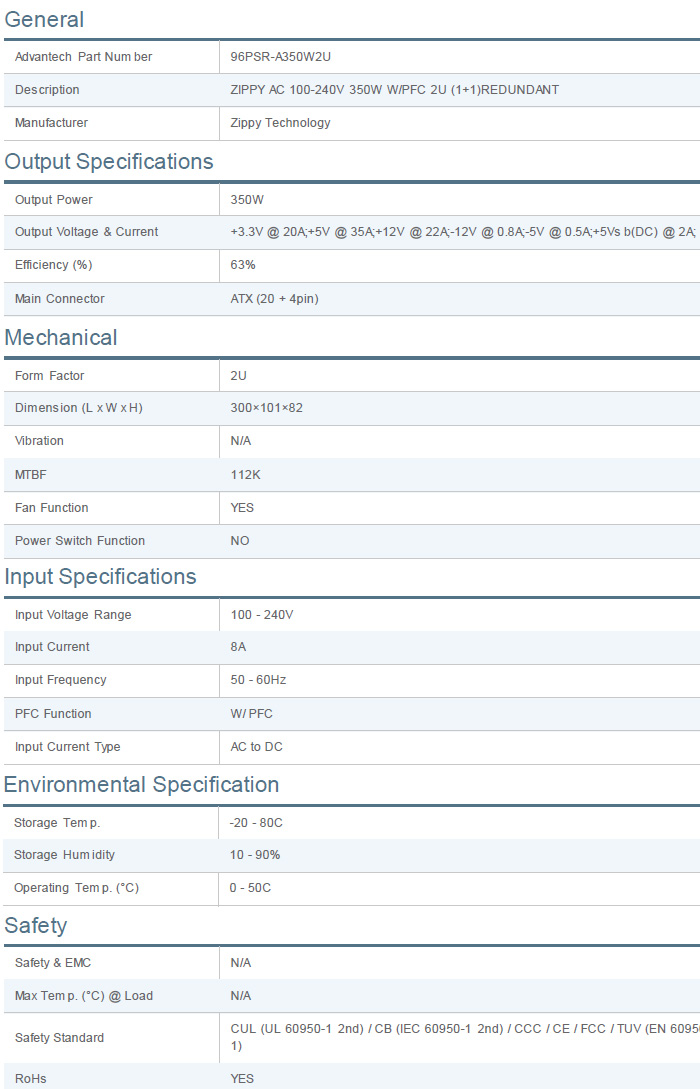Click the Mechanical section heading
Image resolution: width=700 pixels, height=1089 pixels.
[61, 338]
